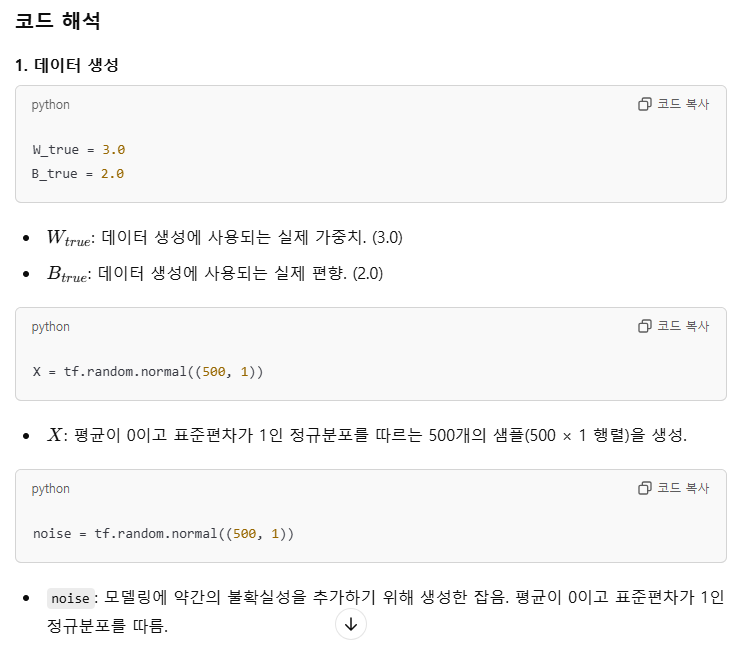This screenshot has width=743, height=649.
Task: Click the python label above X = tf.random code
Action: (x=51, y=327)
